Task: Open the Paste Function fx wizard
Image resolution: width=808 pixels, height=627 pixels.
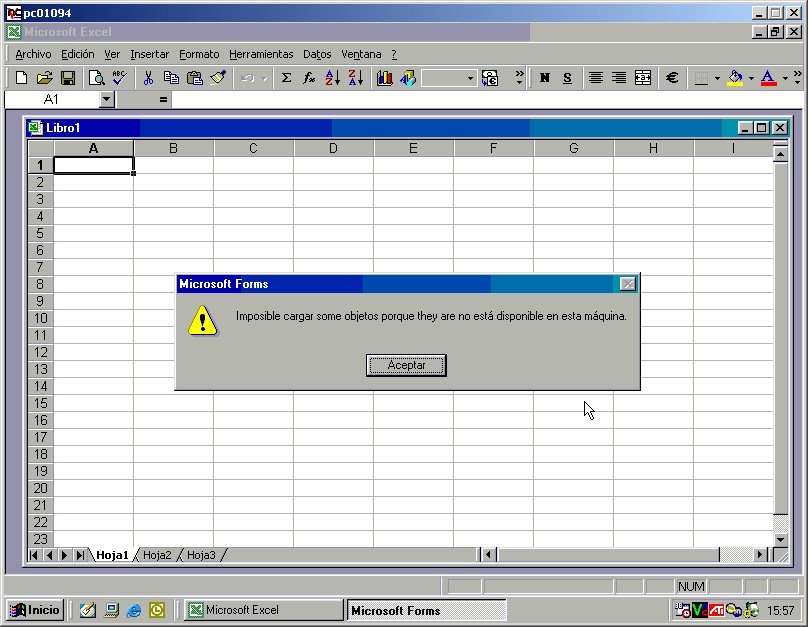Action: (x=309, y=78)
